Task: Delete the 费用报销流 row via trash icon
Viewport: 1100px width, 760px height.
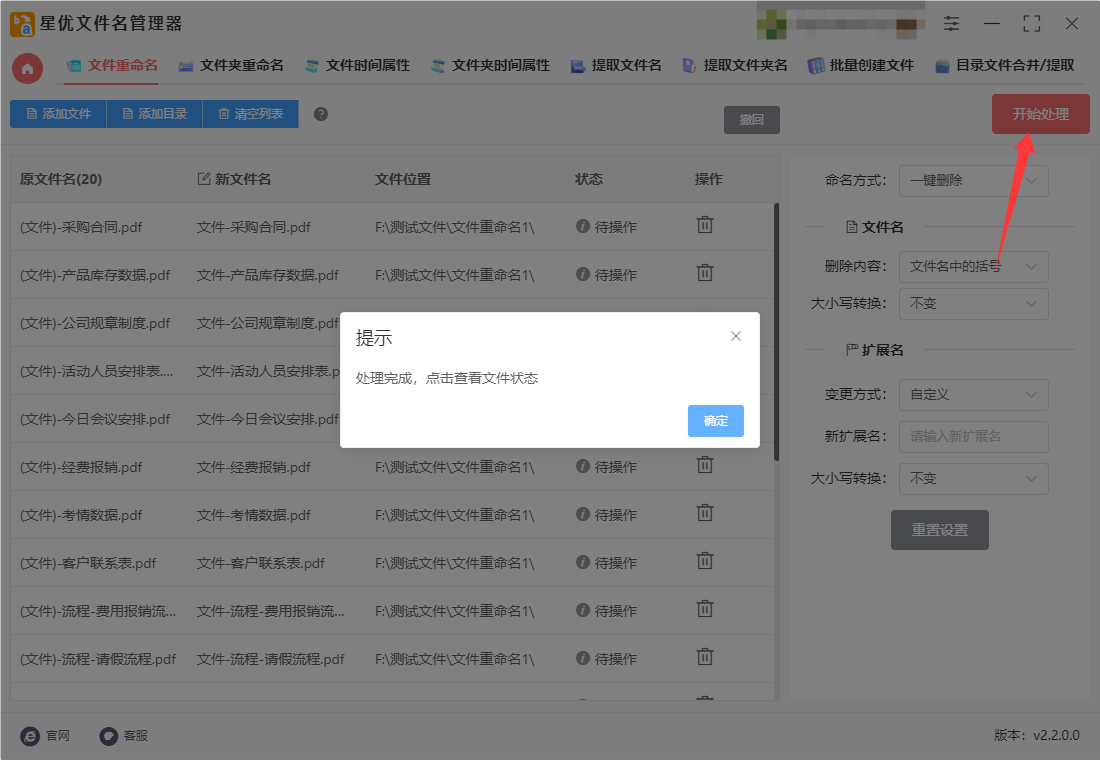Action: tap(704, 609)
